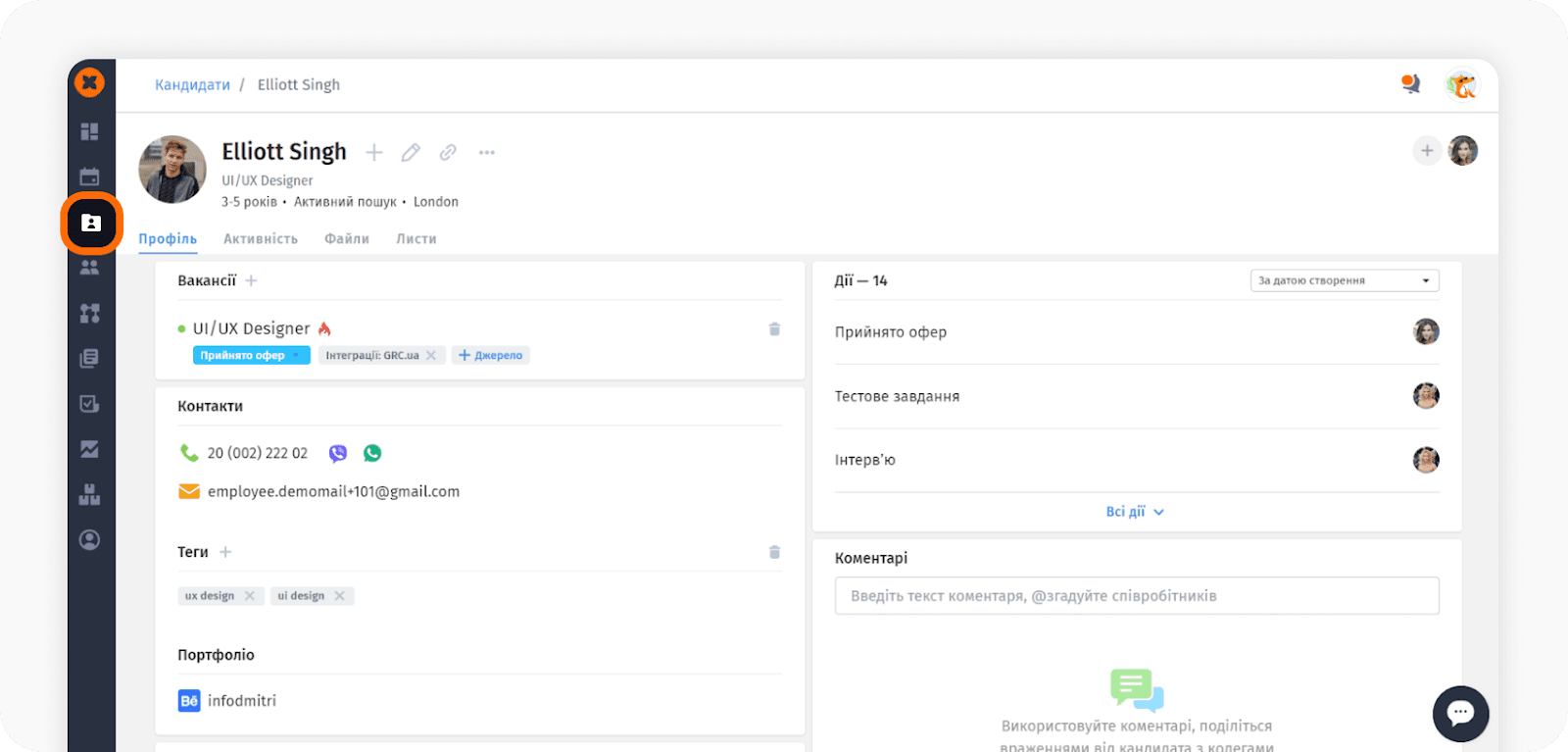Screen dimensions: 1568x752
Task: Switch to the Файли tab
Action: [x=347, y=238]
